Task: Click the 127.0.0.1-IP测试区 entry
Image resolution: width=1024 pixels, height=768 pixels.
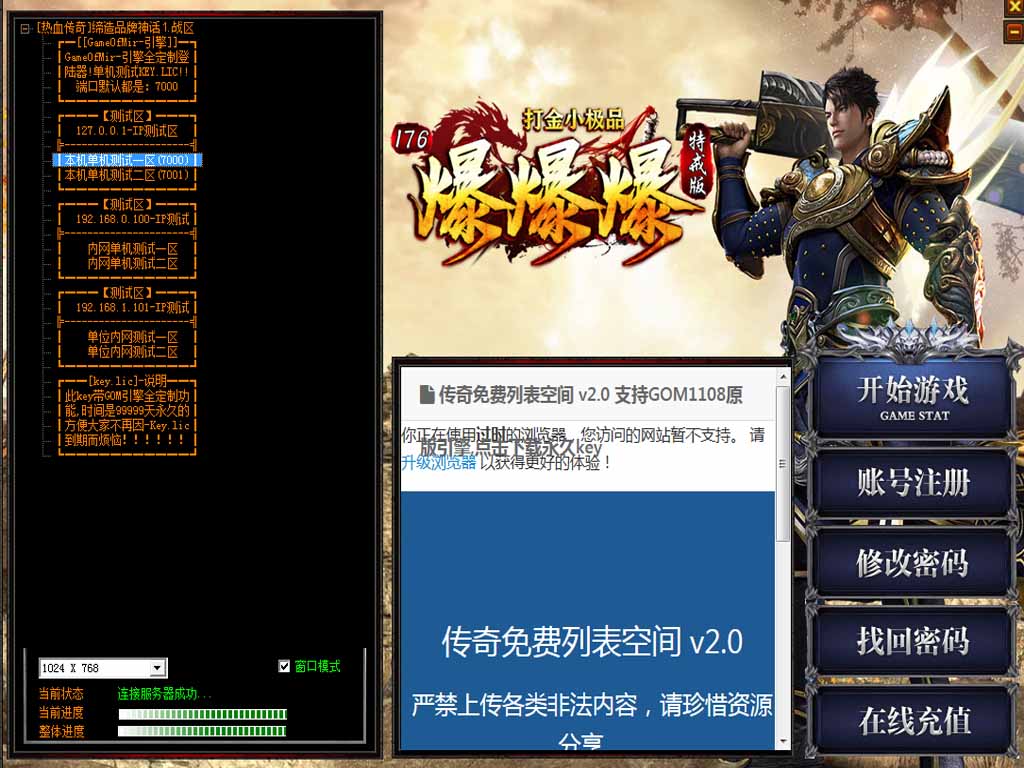Action: coord(127,131)
